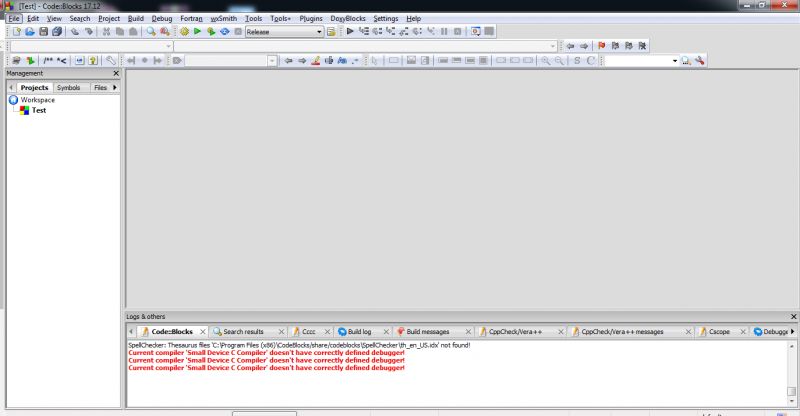Open the code completion function dropdown
This screenshot has width=800, height=416.
point(553,46)
